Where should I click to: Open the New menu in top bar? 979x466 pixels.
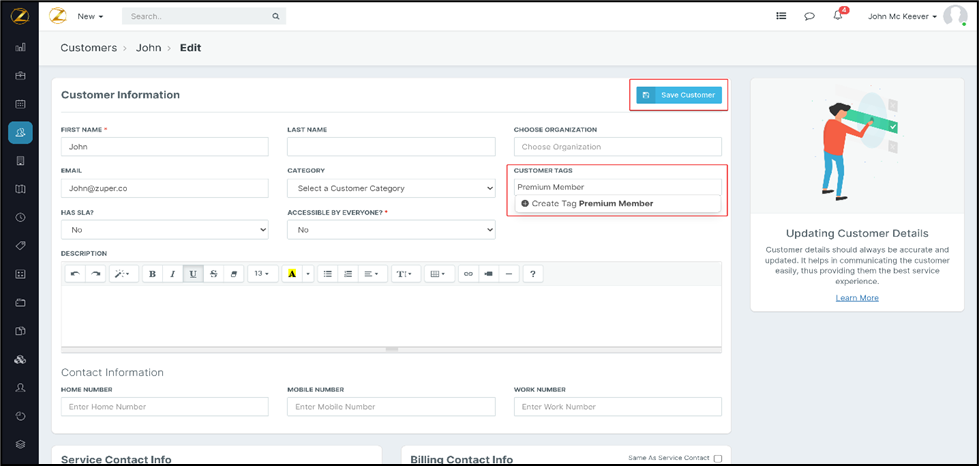pos(90,16)
